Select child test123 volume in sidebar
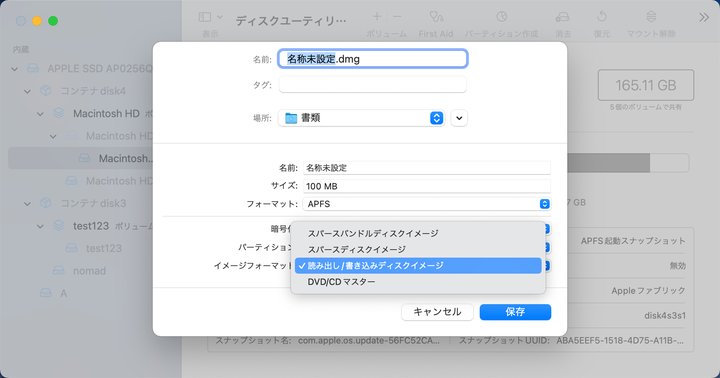The height and width of the screenshot is (378, 720). click(x=104, y=248)
